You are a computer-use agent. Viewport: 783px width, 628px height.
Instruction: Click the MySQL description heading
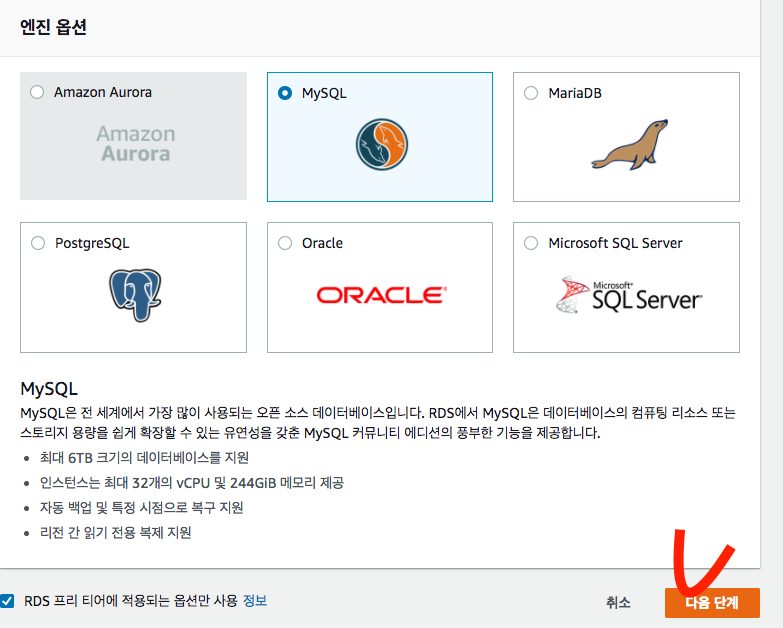[x=49, y=388]
